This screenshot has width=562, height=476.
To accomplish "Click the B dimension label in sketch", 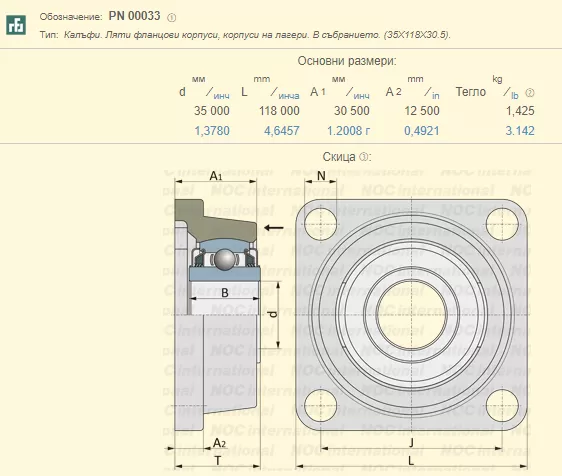I will [x=225, y=293].
